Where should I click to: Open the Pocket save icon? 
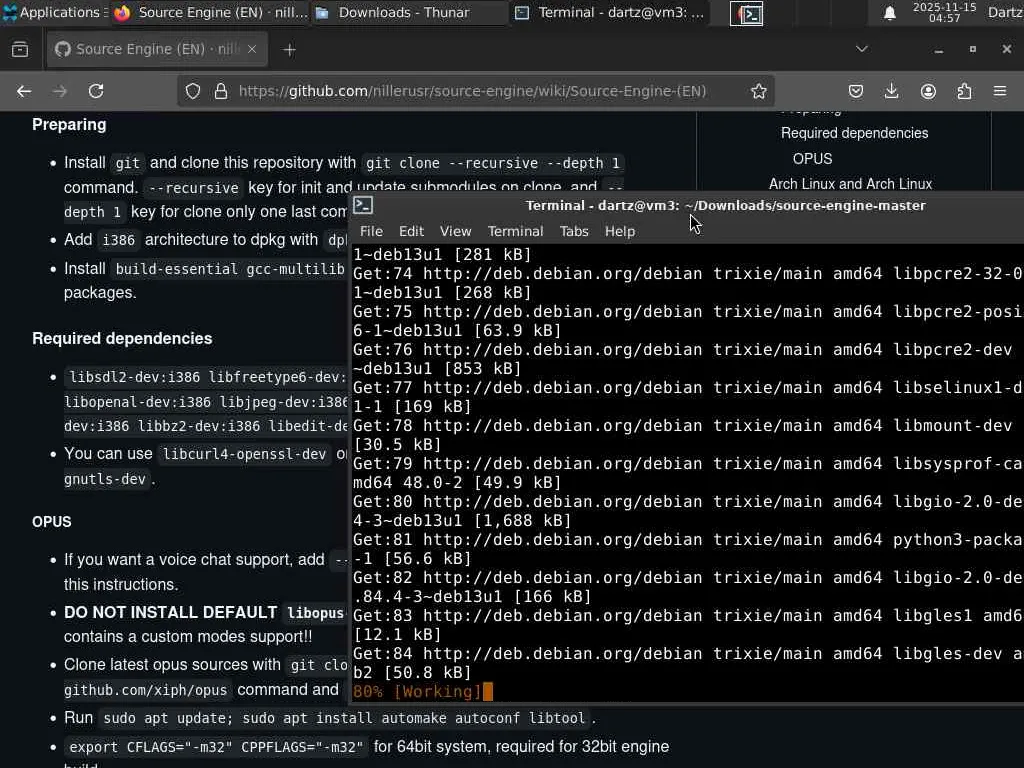click(x=856, y=91)
